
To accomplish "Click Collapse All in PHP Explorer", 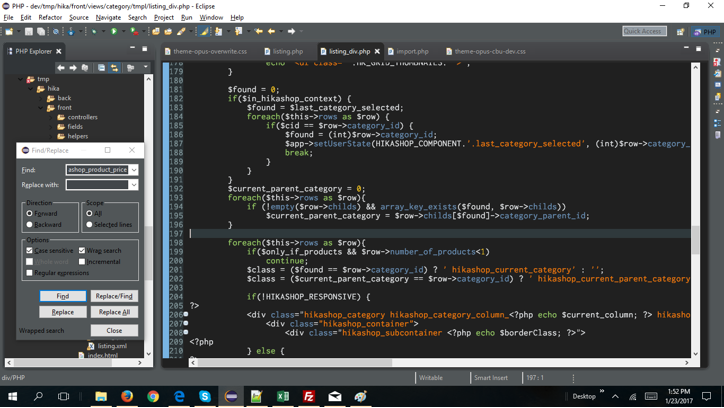I will pyautogui.click(x=101, y=68).
